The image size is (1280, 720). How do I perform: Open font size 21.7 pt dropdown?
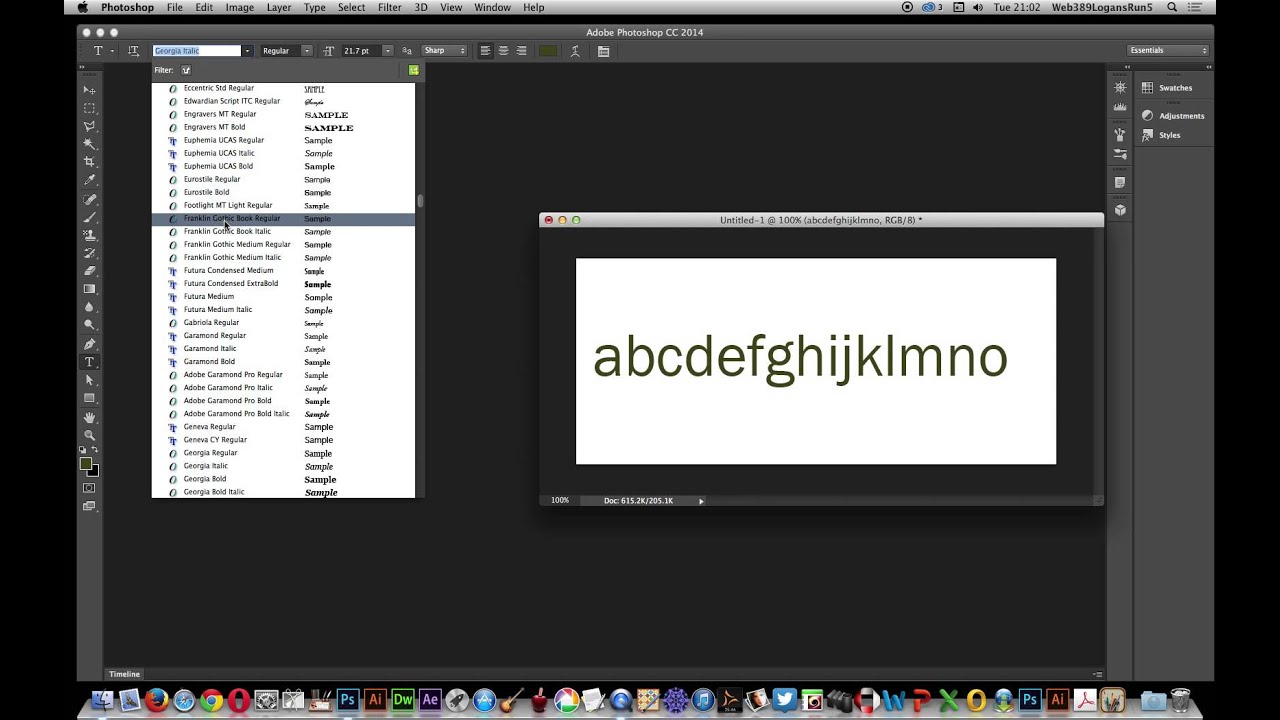(x=387, y=51)
